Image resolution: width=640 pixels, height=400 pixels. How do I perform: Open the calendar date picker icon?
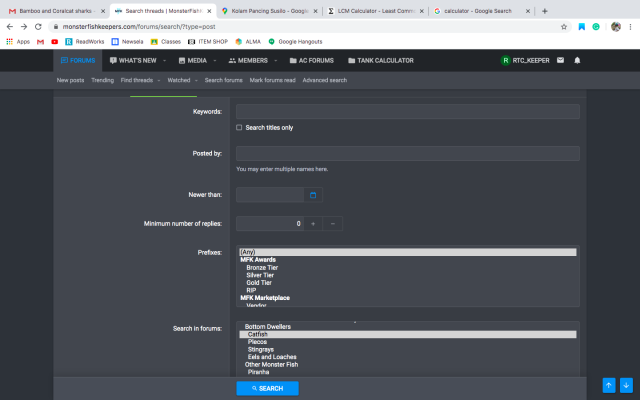tap(312, 195)
